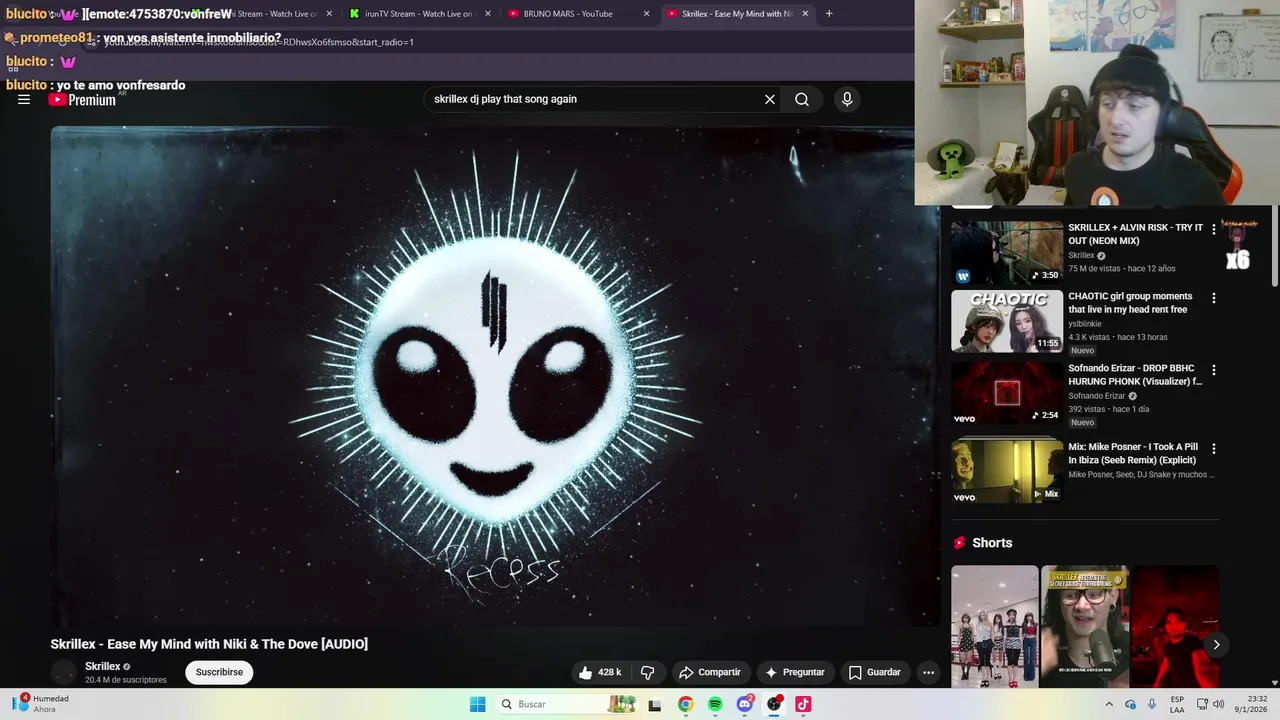Open options menu for CHAOTIC girl group video

[x=1214, y=298]
